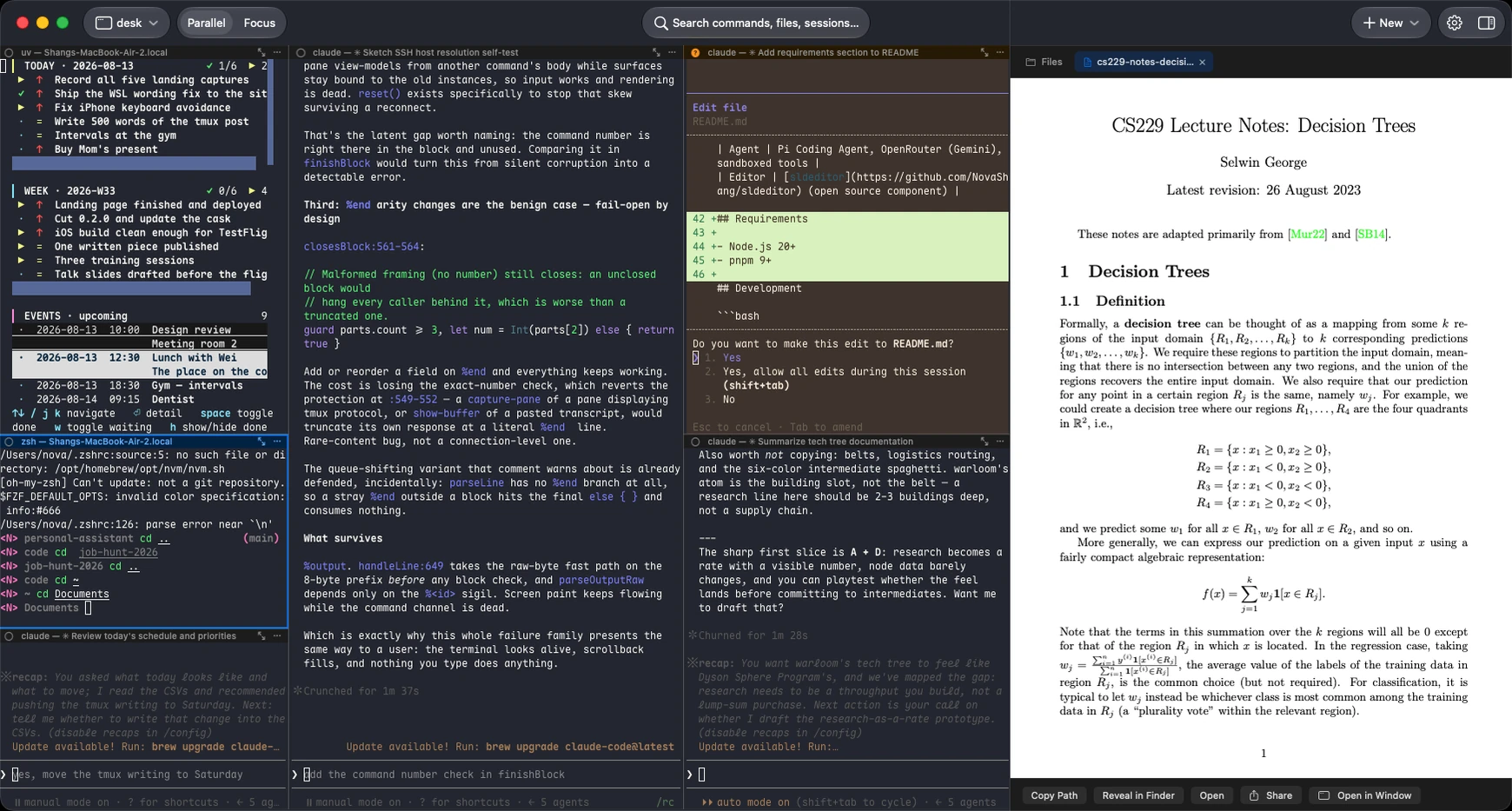
Task: Select event Lunch with Wei
Action: pos(140,364)
